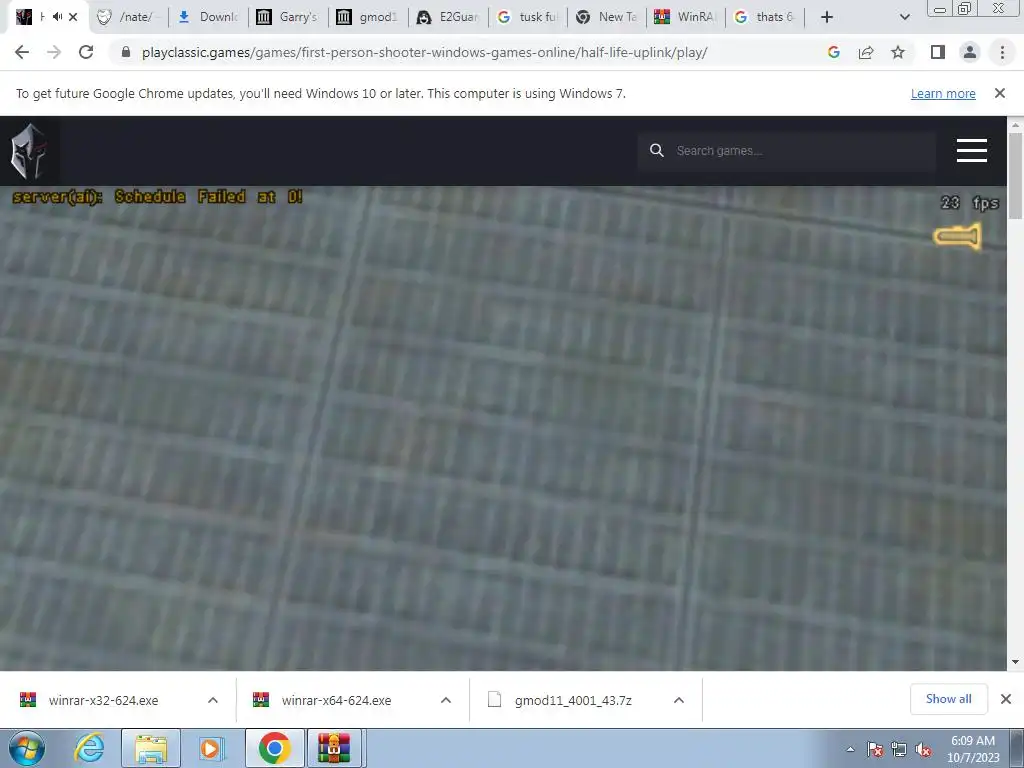The image size is (1024, 768).
Task: Switch to the Garry's tab
Action: (288, 17)
